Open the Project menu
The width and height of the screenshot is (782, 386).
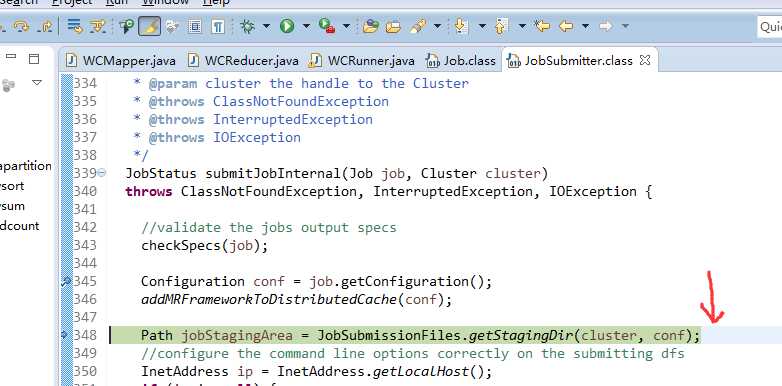coord(72,2)
